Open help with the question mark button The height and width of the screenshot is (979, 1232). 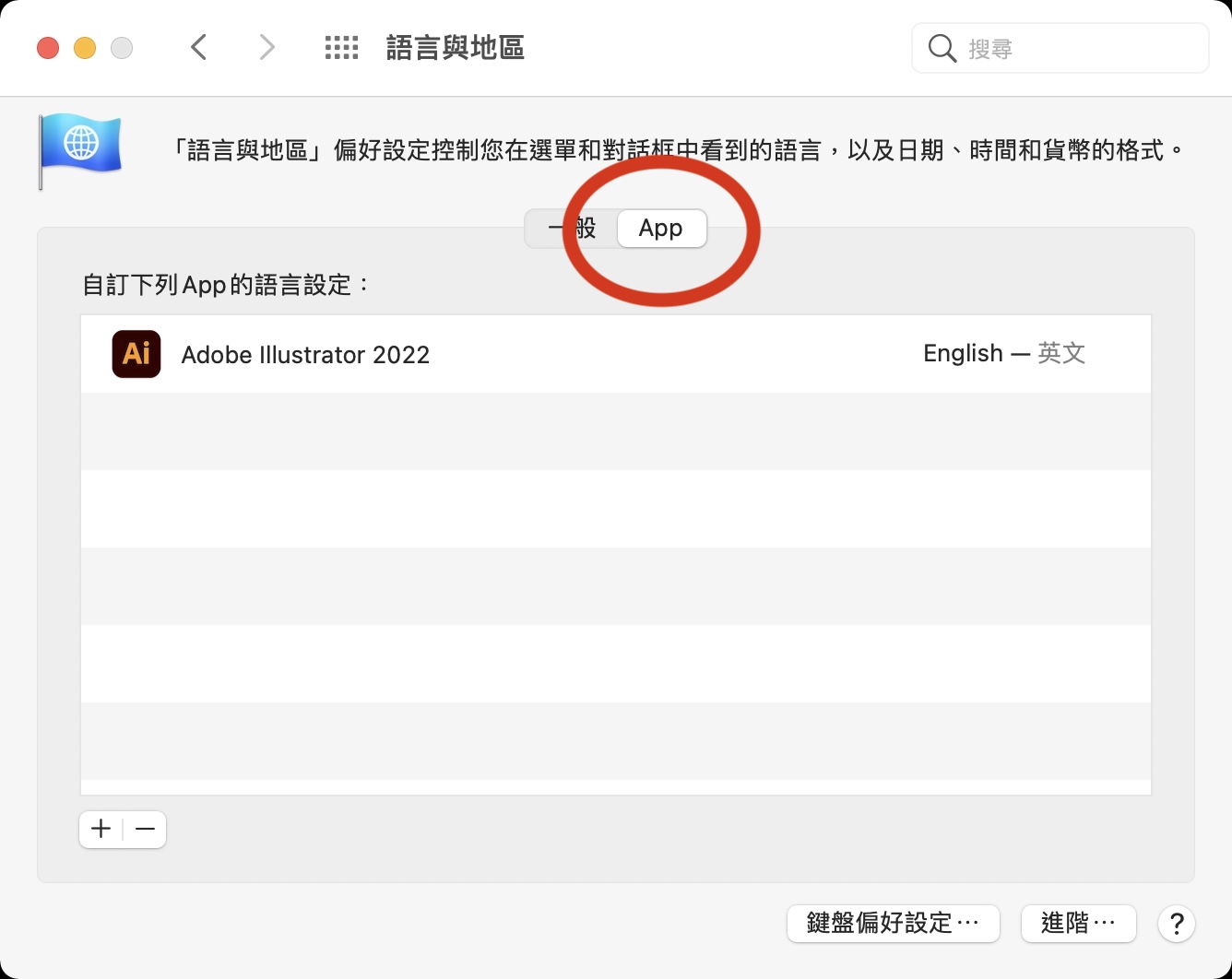(1177, 924)
